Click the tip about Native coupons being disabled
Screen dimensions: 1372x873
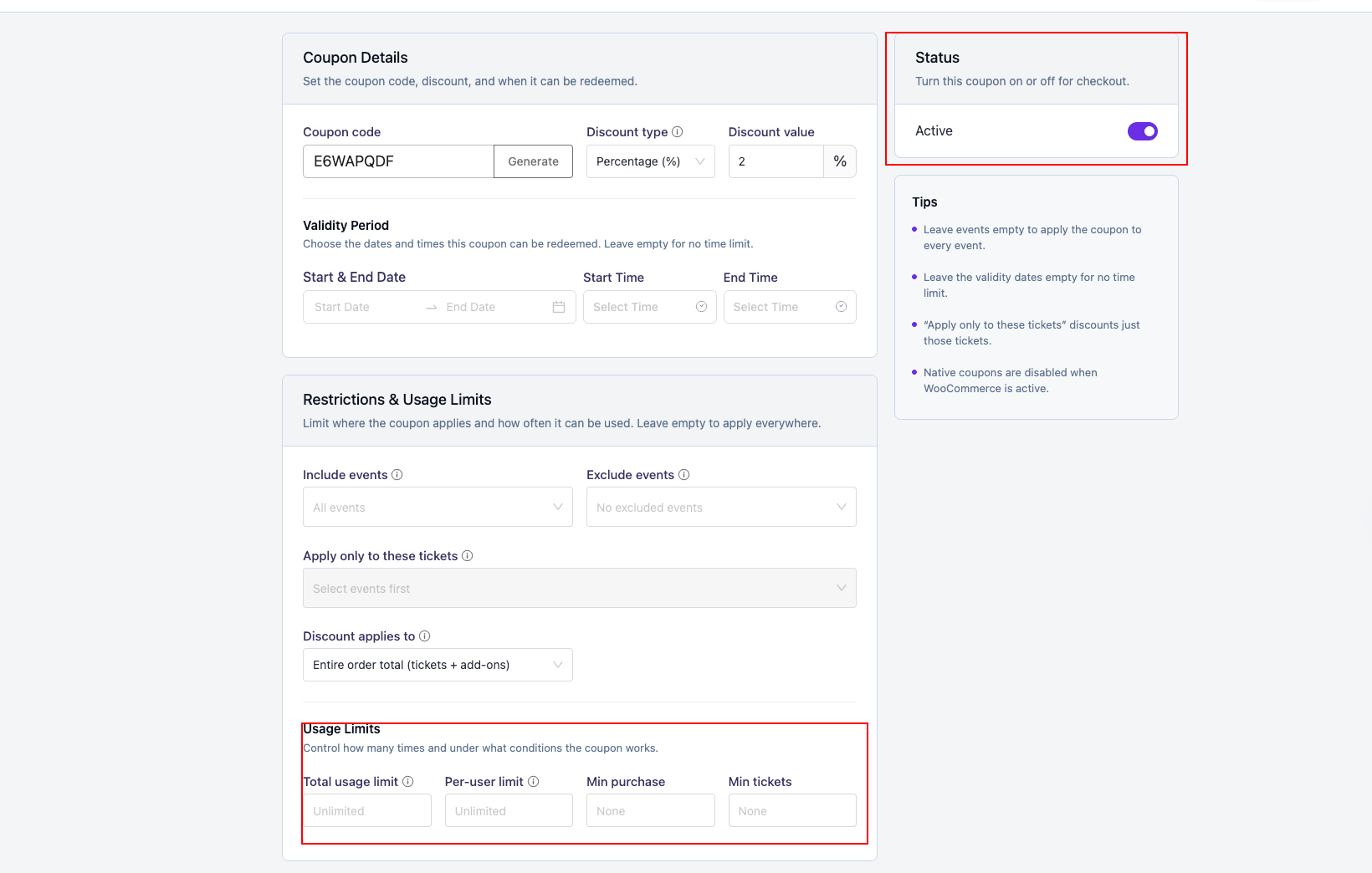point(1010,380)
